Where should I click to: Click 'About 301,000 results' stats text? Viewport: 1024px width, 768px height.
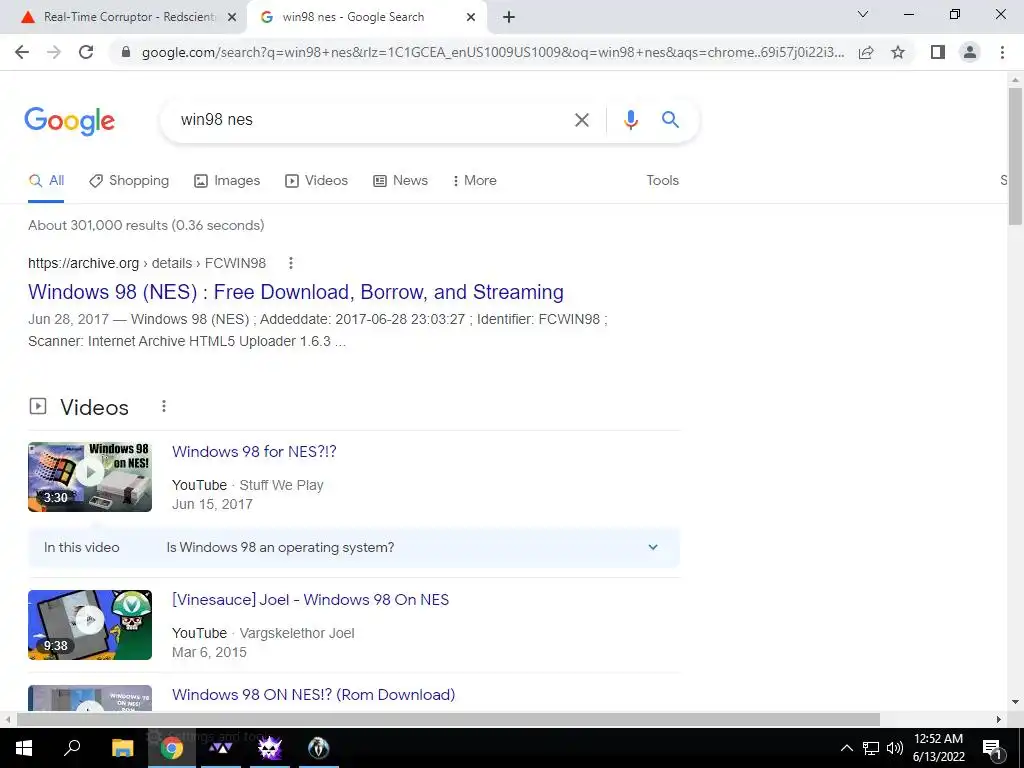(146, 225)
